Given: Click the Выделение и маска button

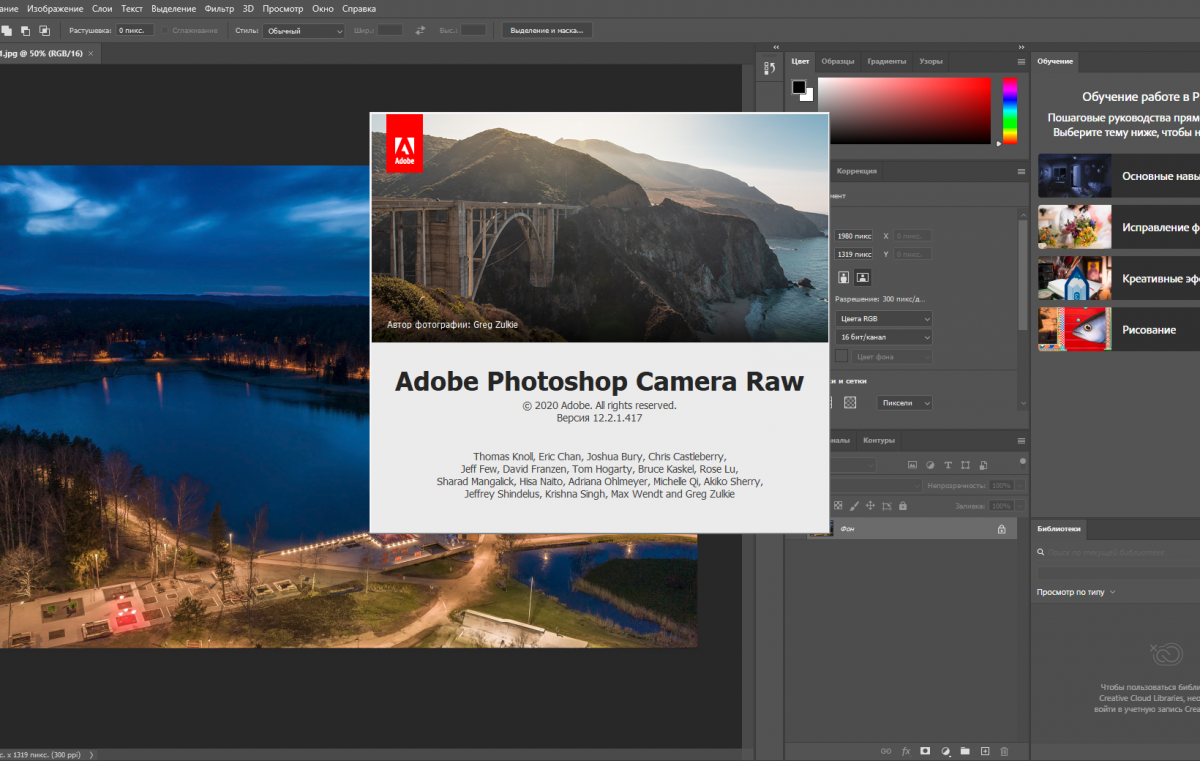Looking at the screenshot, I should tap(547, 31).
